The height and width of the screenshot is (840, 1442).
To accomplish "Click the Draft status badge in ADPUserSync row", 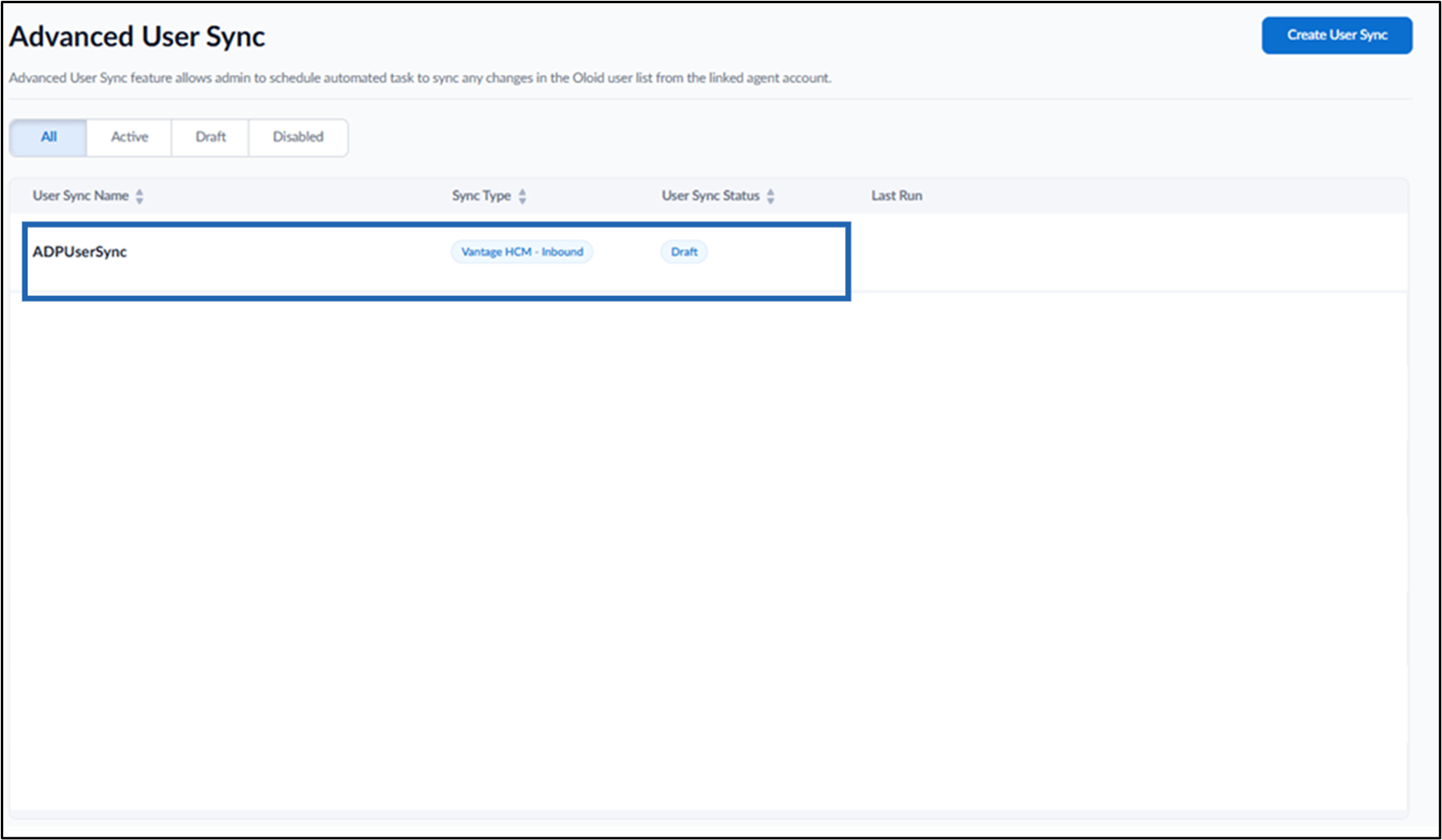I will point(684,251).
